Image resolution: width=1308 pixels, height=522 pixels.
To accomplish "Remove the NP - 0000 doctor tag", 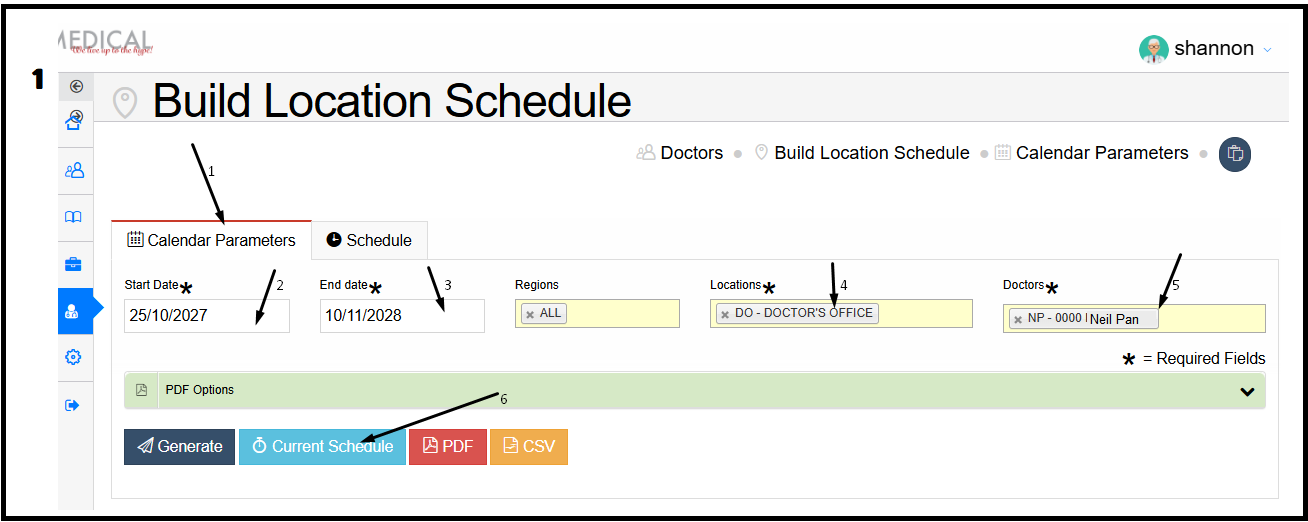I will (x=1018, y=319).
